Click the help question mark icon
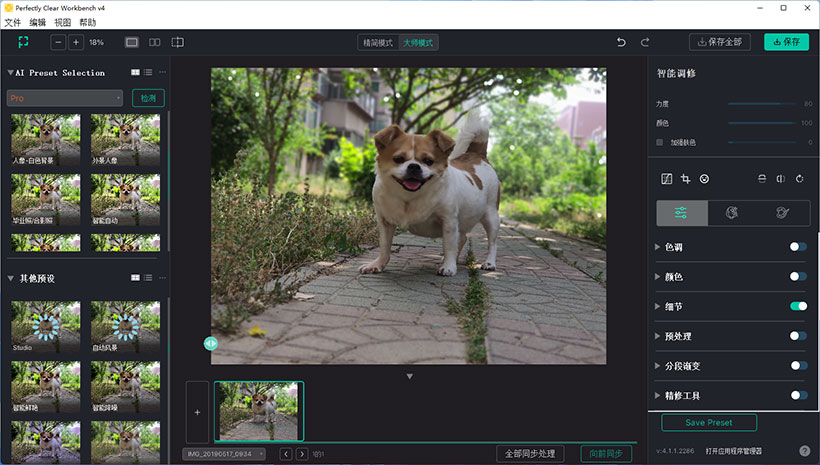 [804, 451]
